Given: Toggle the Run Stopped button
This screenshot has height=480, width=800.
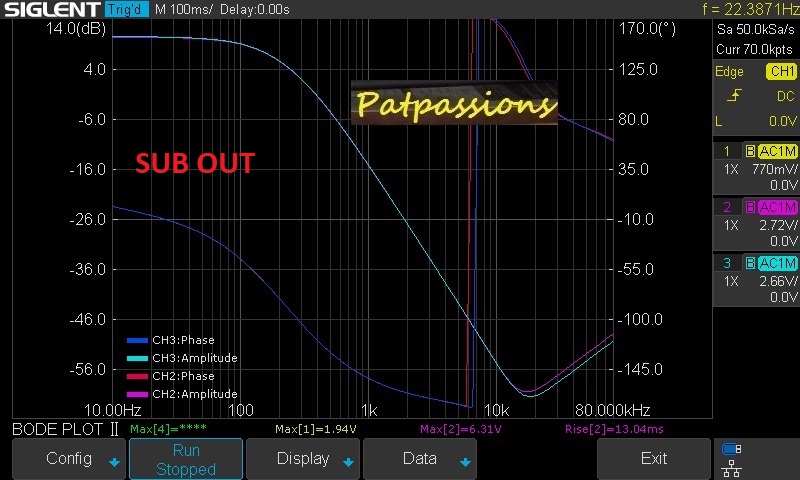Looking at the screenshot, I should [186, 459].
